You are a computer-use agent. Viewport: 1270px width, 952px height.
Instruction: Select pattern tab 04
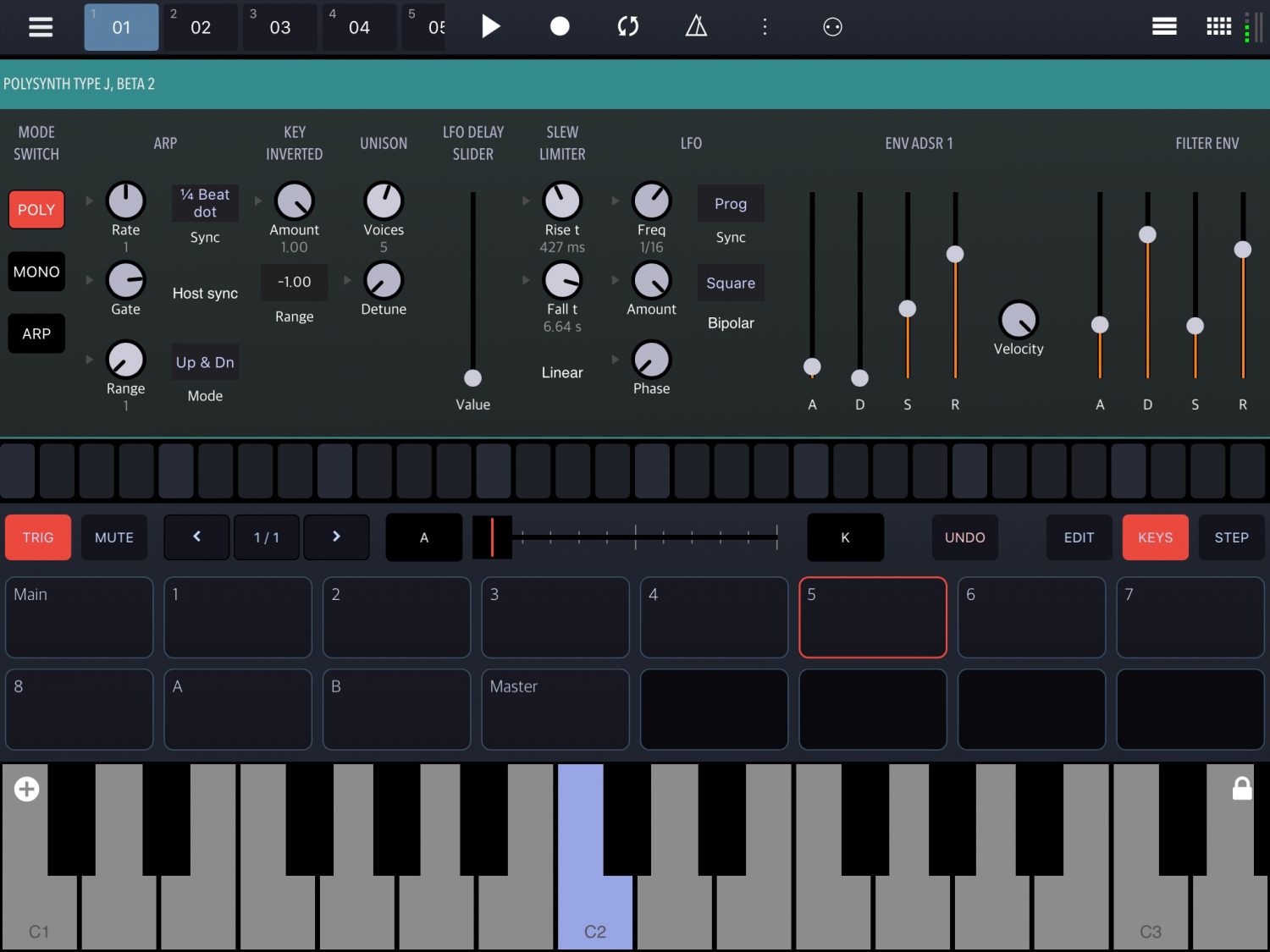tap(359, 27)
